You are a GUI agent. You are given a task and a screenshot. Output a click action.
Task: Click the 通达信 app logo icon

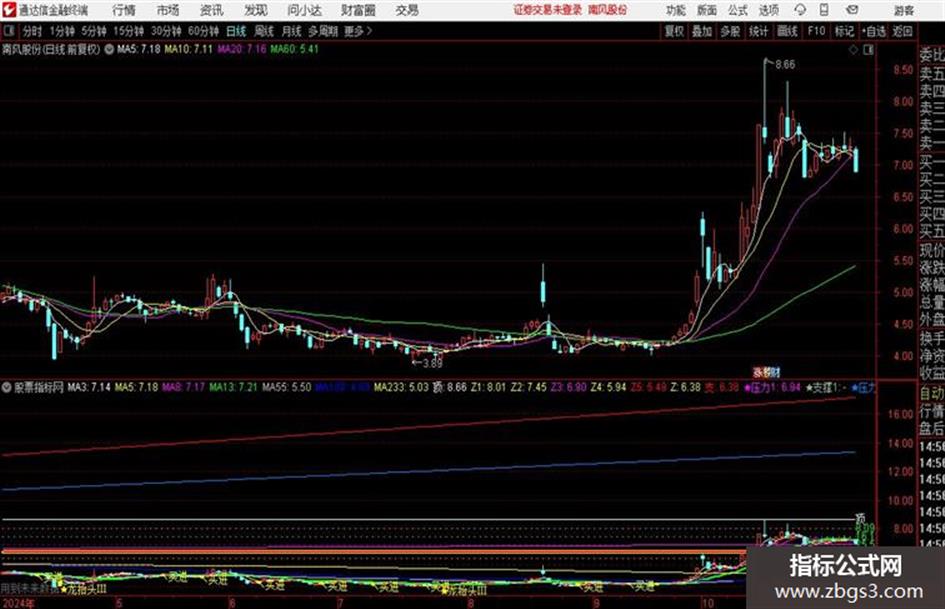(x=8, y=10)
